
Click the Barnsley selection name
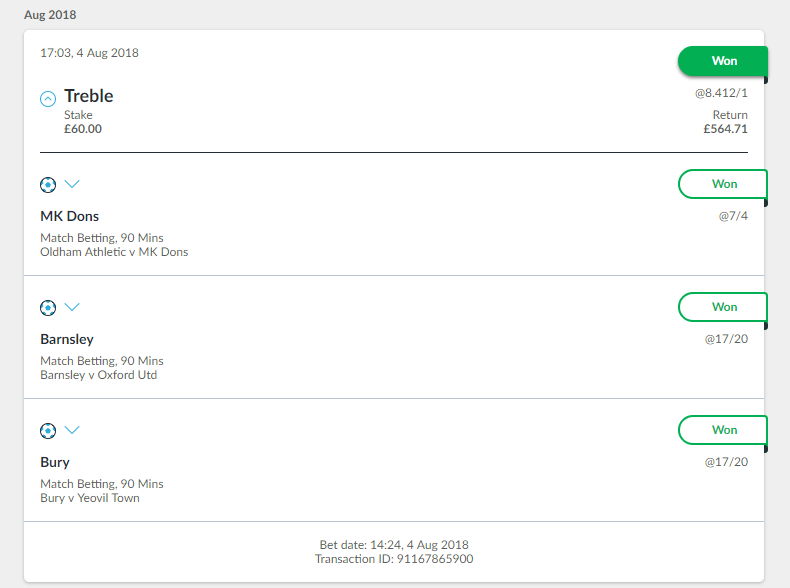tap(67, 340)
